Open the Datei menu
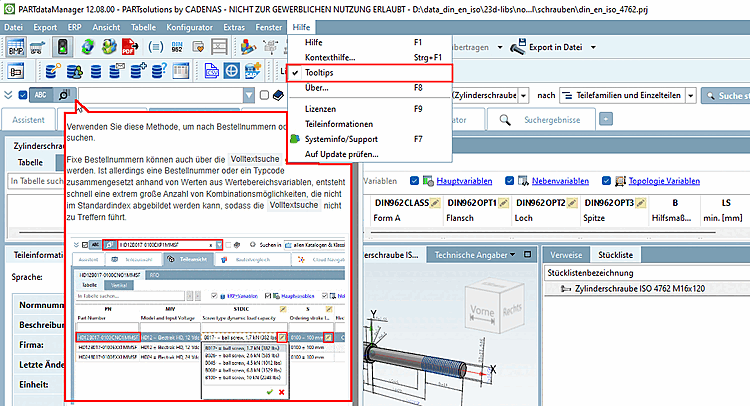The image size is (750, 406). (x=13, y=27)
